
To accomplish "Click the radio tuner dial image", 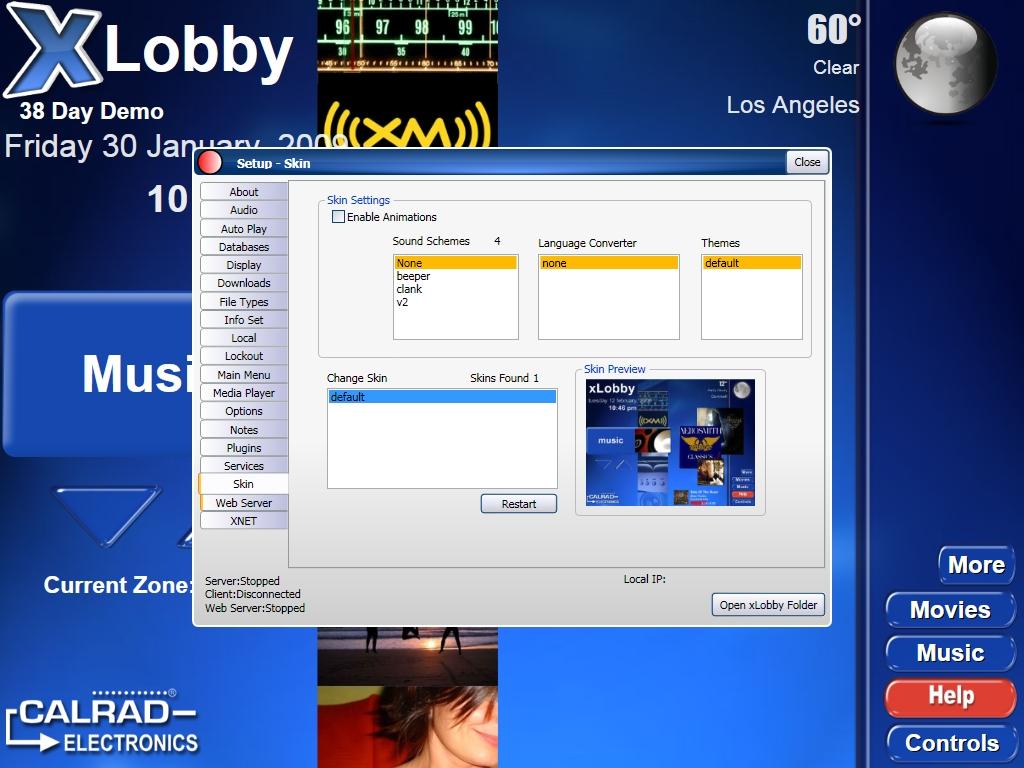I will click(x=408, y=37).
